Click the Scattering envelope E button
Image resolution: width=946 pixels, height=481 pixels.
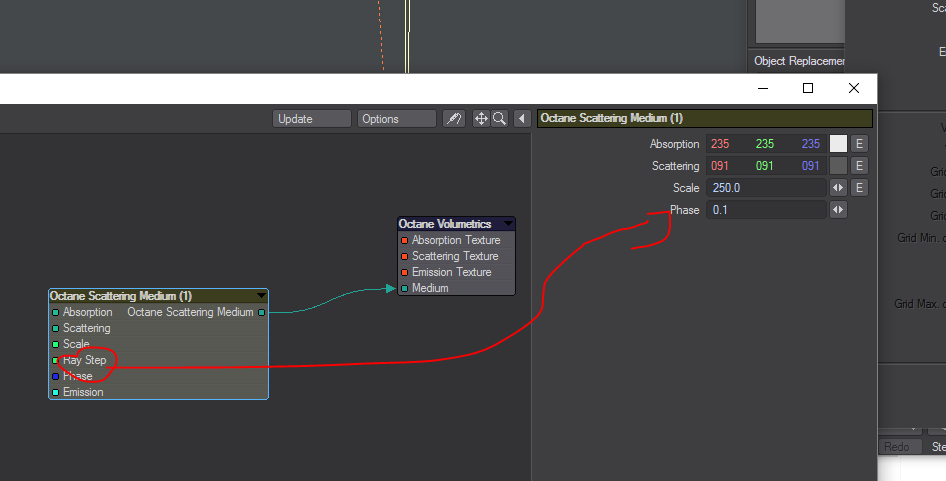coord(859,166)
